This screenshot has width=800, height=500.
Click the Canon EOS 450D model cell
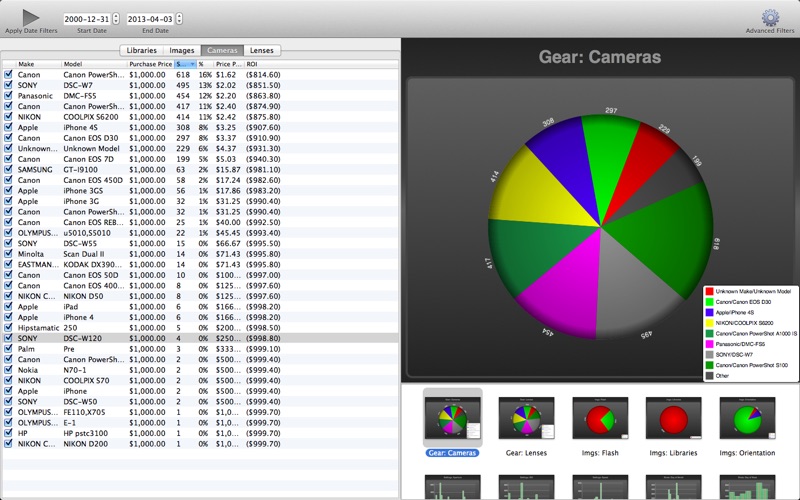93,180
